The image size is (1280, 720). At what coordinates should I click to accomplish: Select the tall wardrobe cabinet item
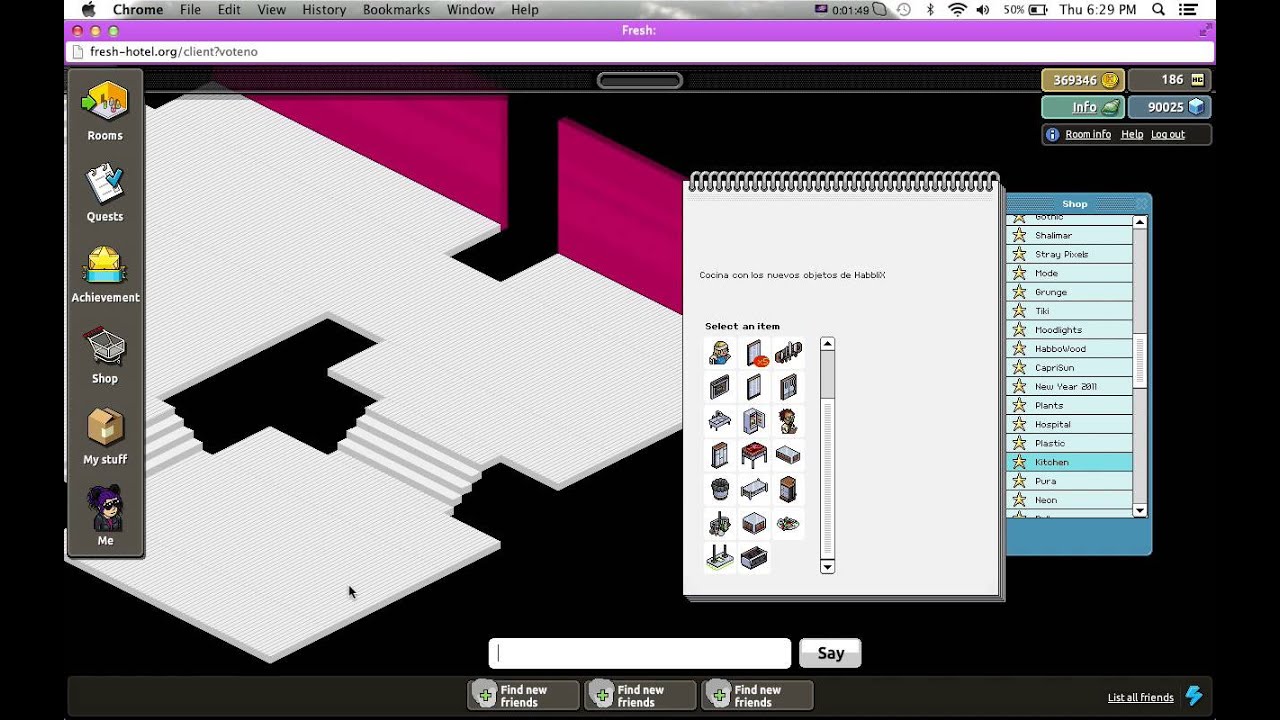(720, 455)
